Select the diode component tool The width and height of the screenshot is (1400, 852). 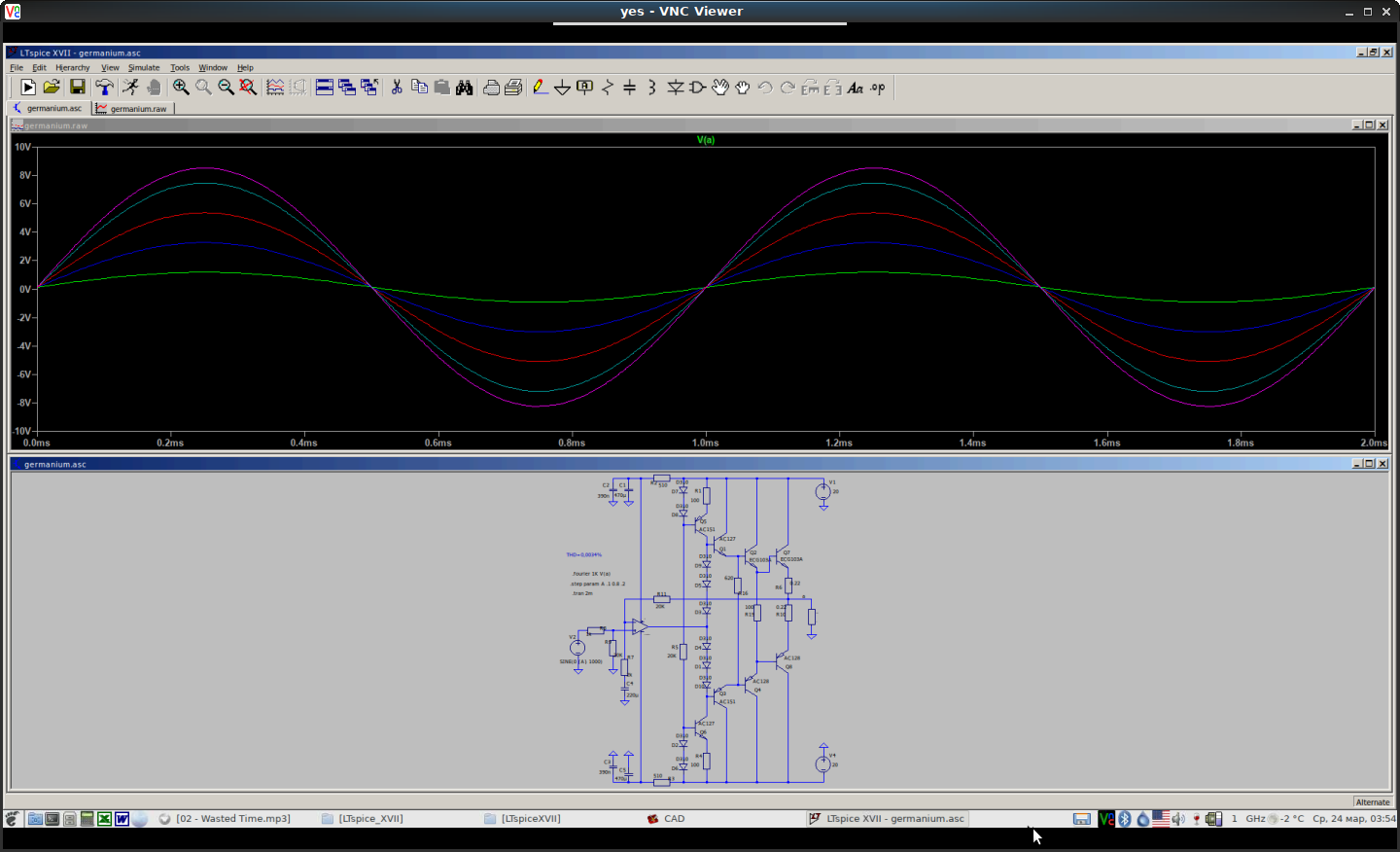(676, 88)
